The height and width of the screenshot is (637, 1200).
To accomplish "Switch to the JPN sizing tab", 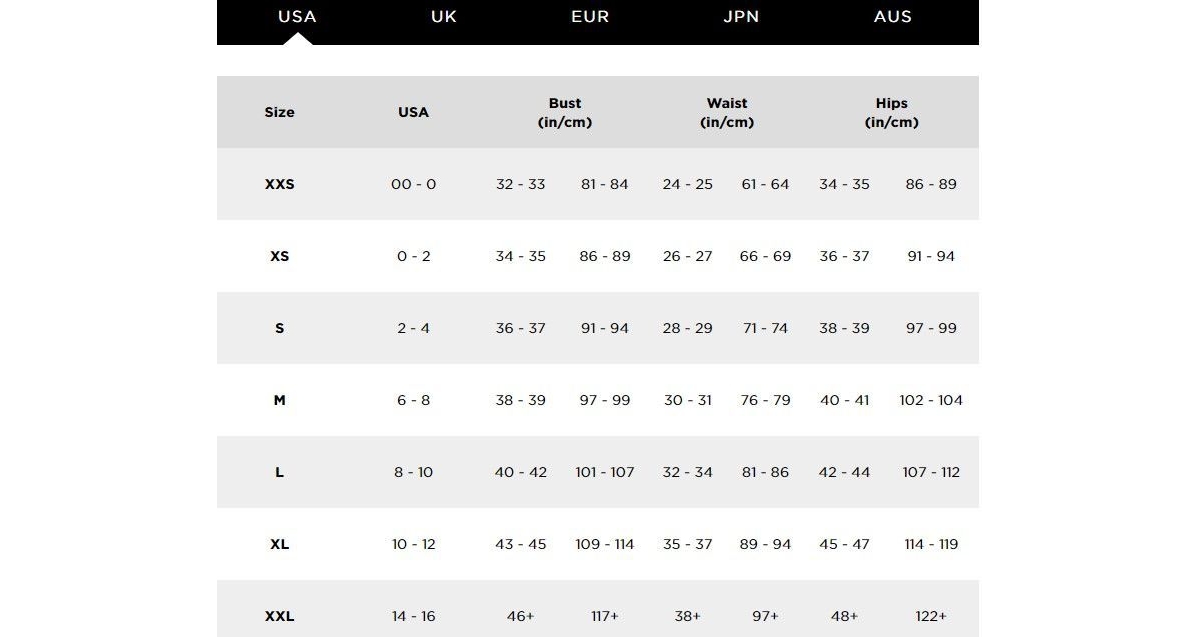I will click(741, 17).
